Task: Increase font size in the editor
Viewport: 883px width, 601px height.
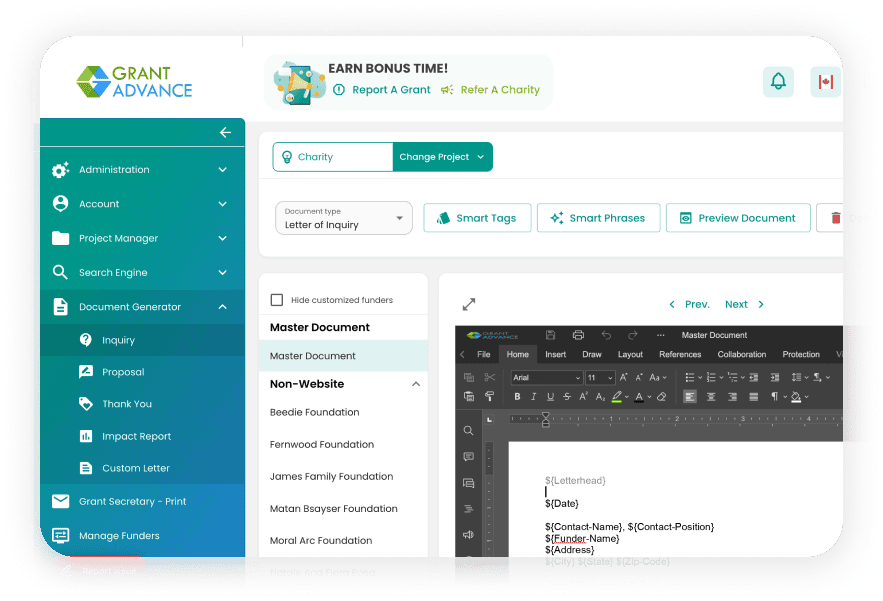Action: (623, 377)
